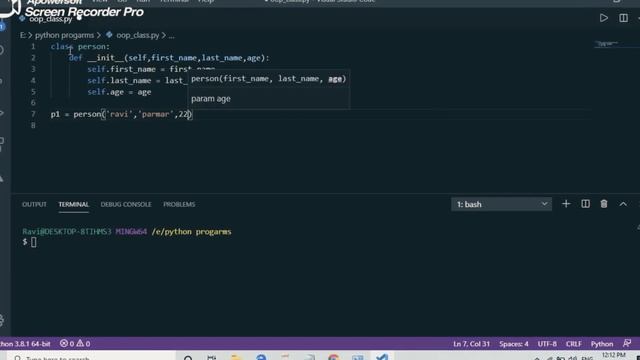This screenshot has height=360, width=640.
Task: Click the 'Ravi@DESKTOP' terminal user text
Action: (x=67, y=232)
